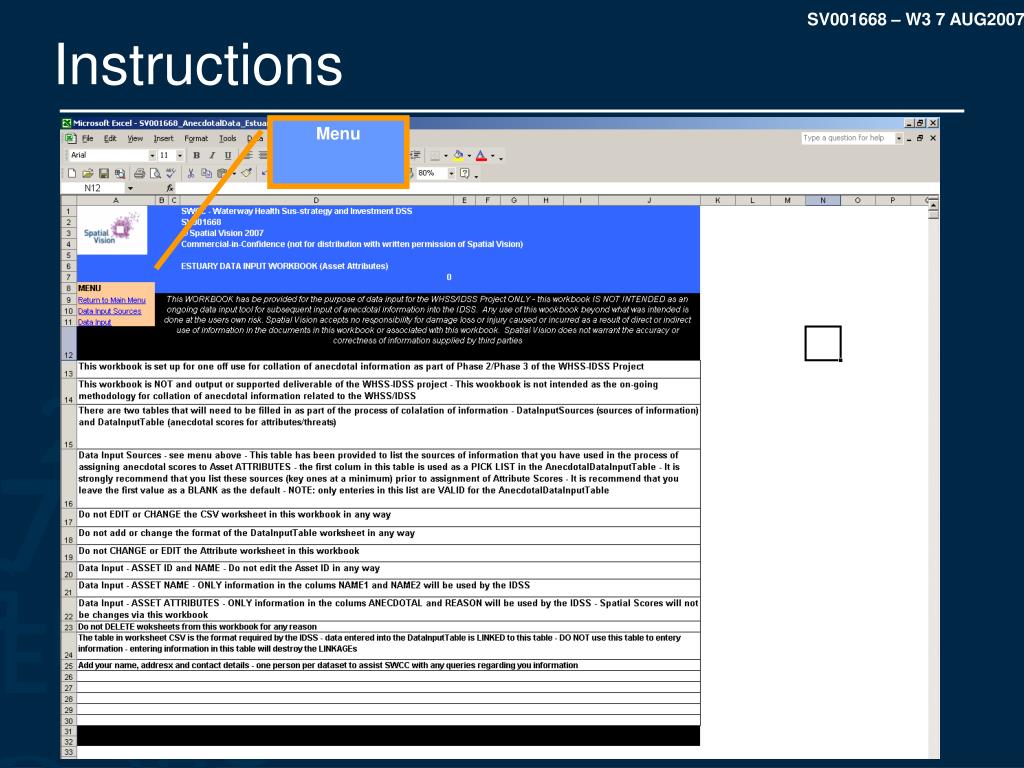Open the Zoom 80% dropdown
The height and width of the screenshot is (768, 1024).
[451, 173]
